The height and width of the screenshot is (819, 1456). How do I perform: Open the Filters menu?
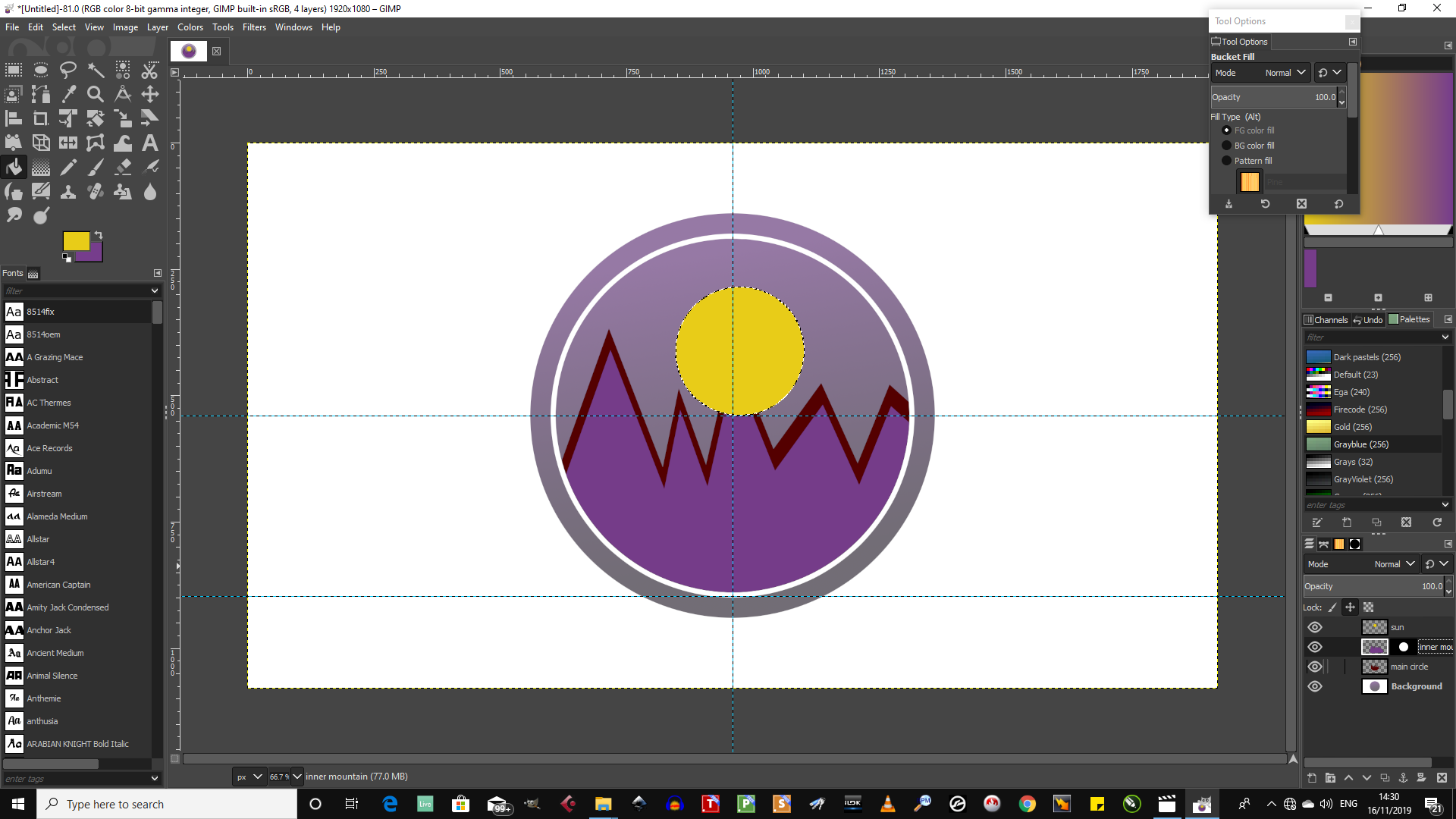(x=254, y=27)
